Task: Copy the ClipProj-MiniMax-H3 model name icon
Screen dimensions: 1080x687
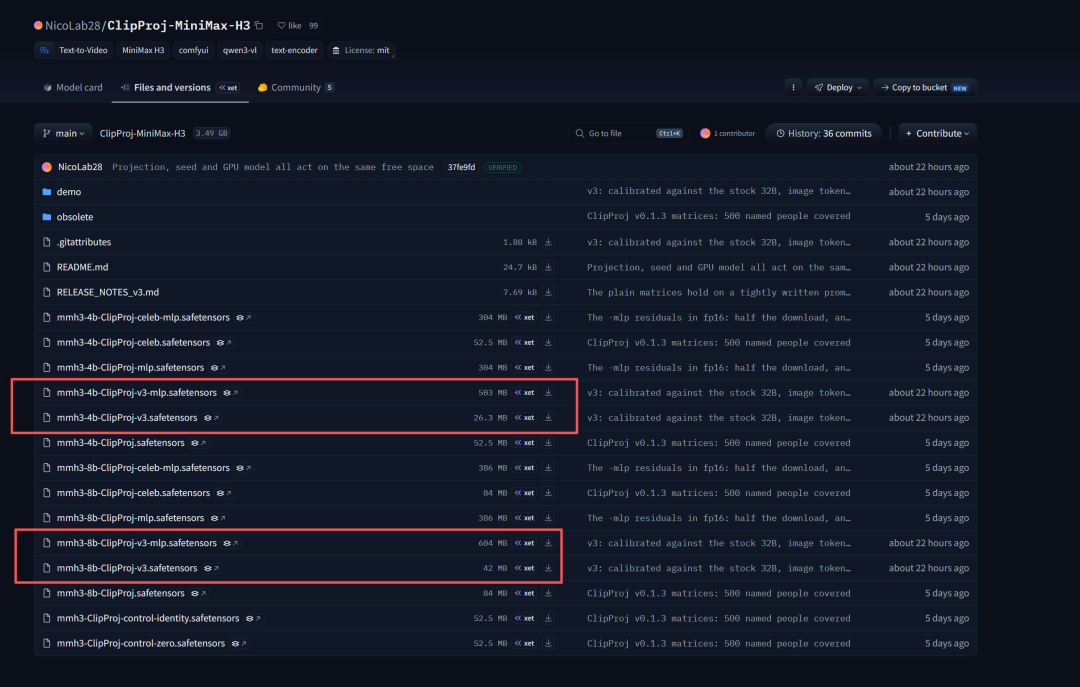Action: pyautogui.click(x=259, y=25)
